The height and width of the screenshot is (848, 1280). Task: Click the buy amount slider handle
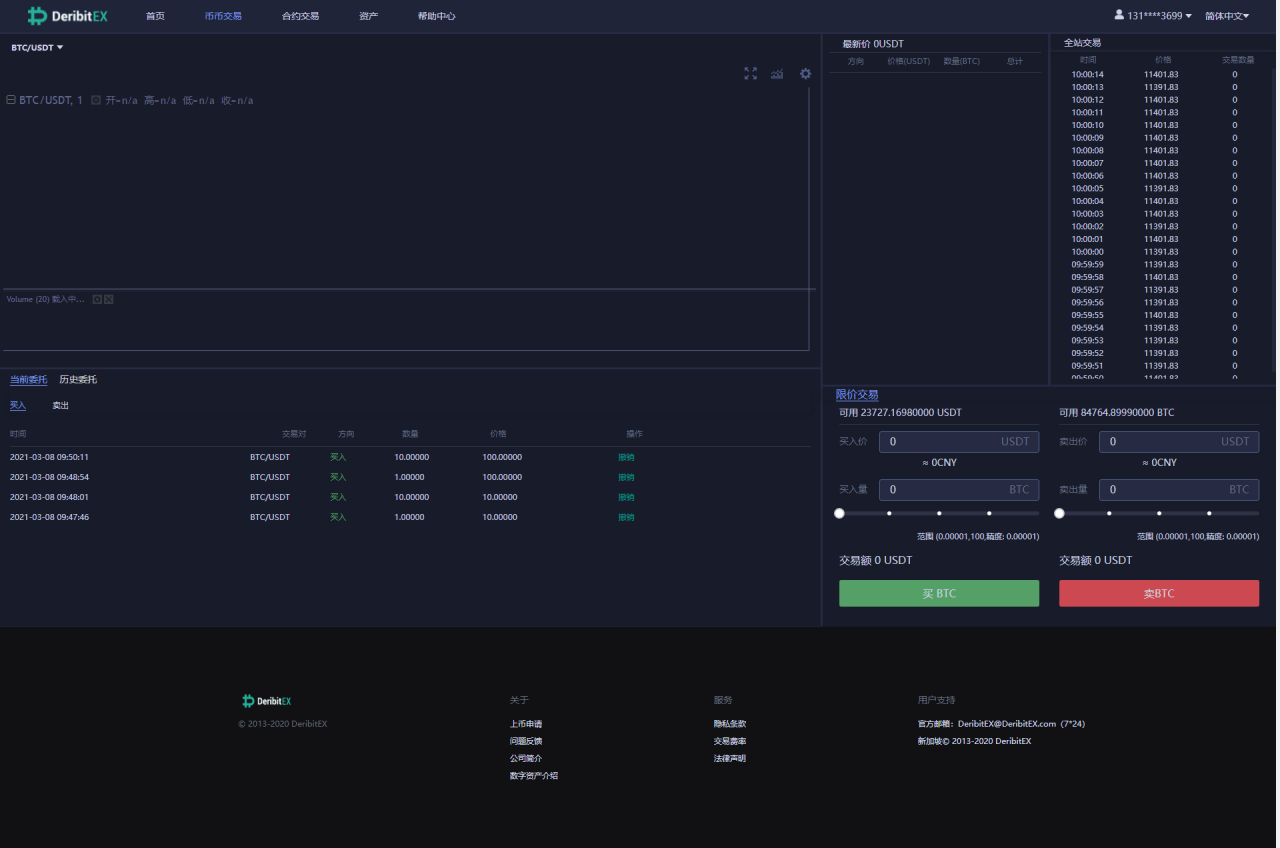tap(839, 513)
